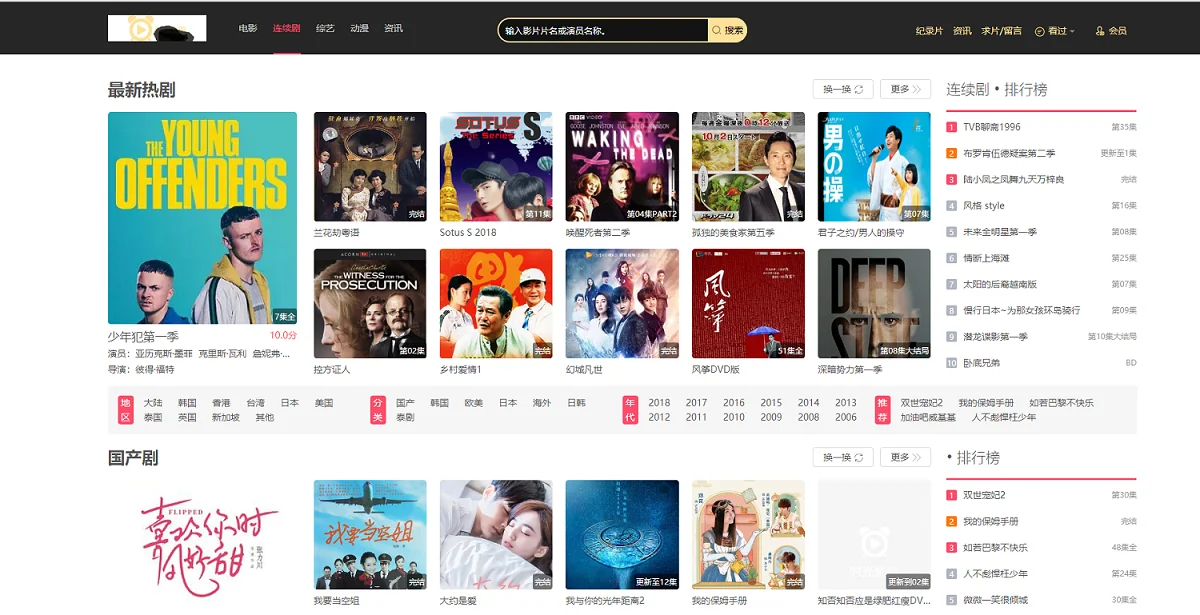Open the 综艺 navigation tab

tap(325, 29)
